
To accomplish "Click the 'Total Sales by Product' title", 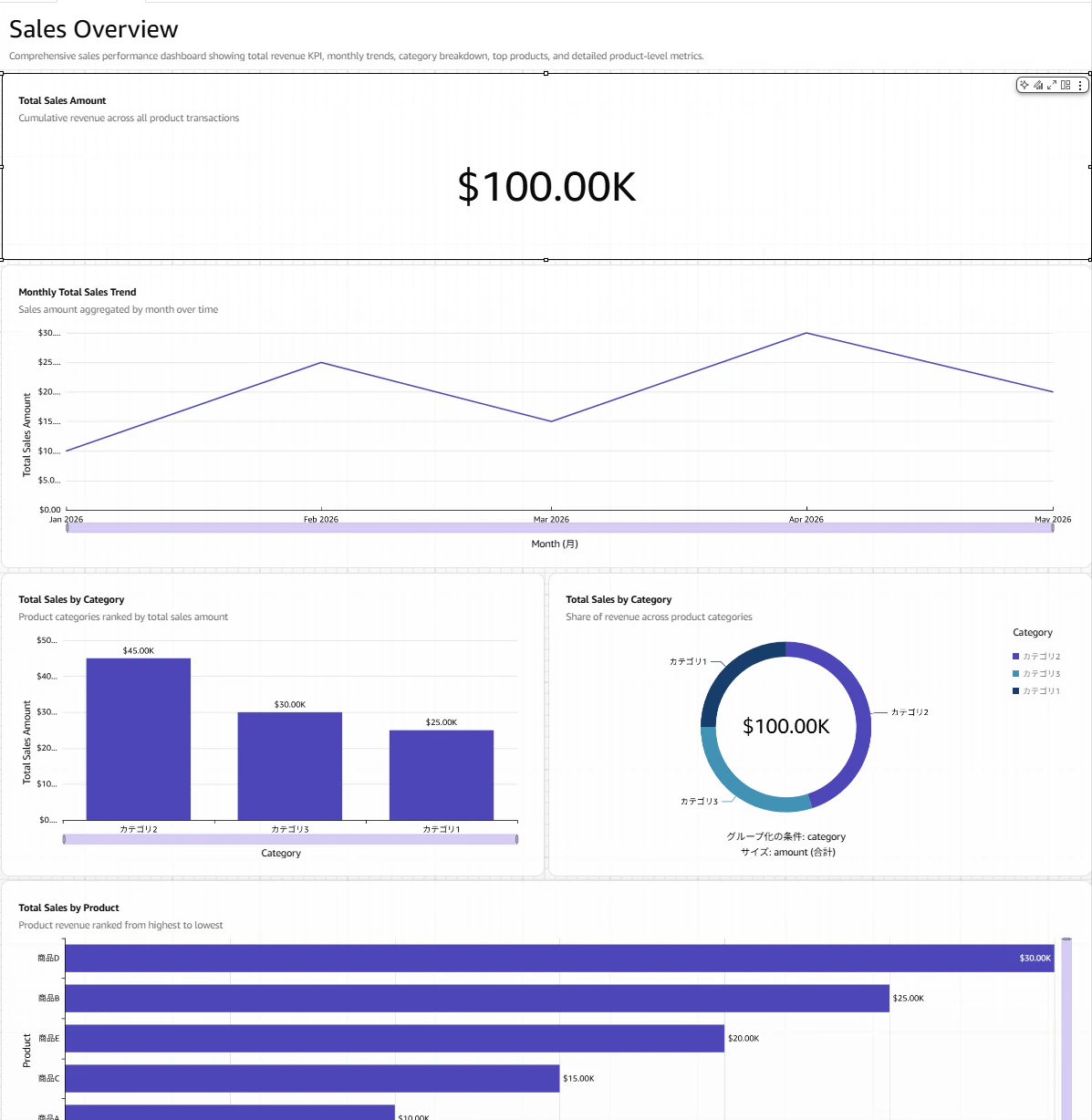I will click(x=68, y=907).
